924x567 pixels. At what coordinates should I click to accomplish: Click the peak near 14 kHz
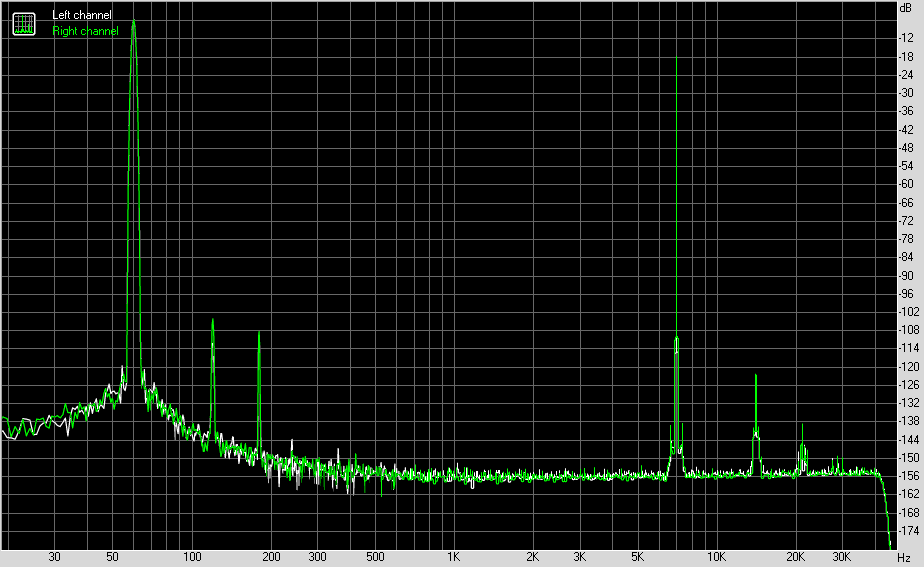(x=755, y=376)
